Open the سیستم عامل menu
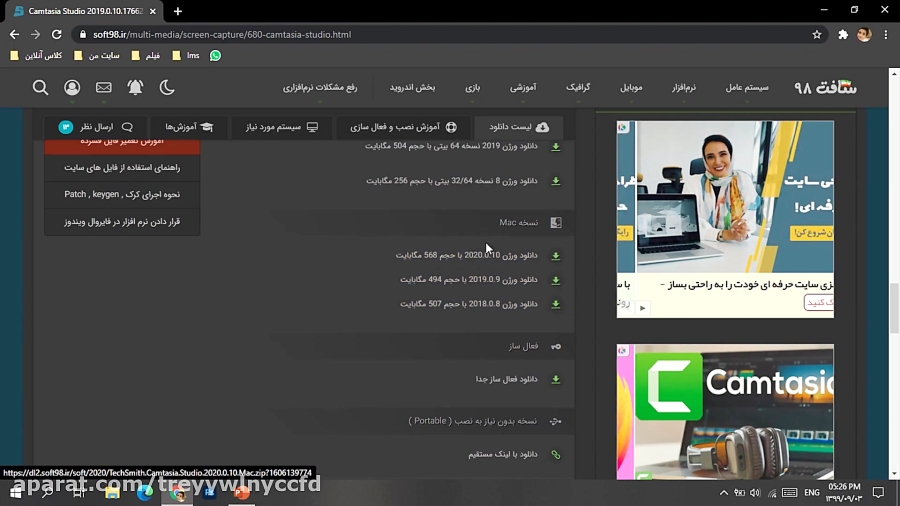This screenshot has height=506, width=900. tap(747, 87)
